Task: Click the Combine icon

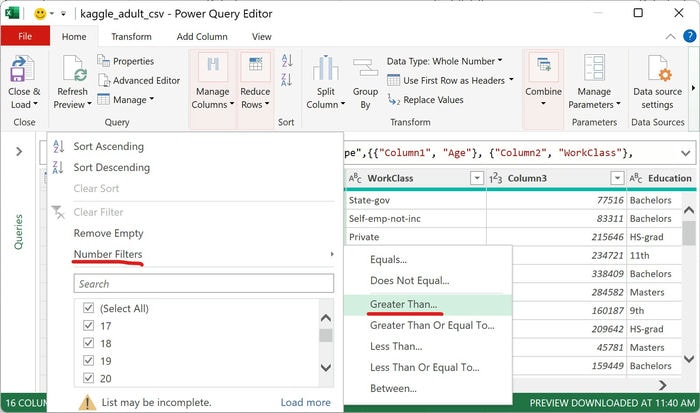Action: [543, 66]
